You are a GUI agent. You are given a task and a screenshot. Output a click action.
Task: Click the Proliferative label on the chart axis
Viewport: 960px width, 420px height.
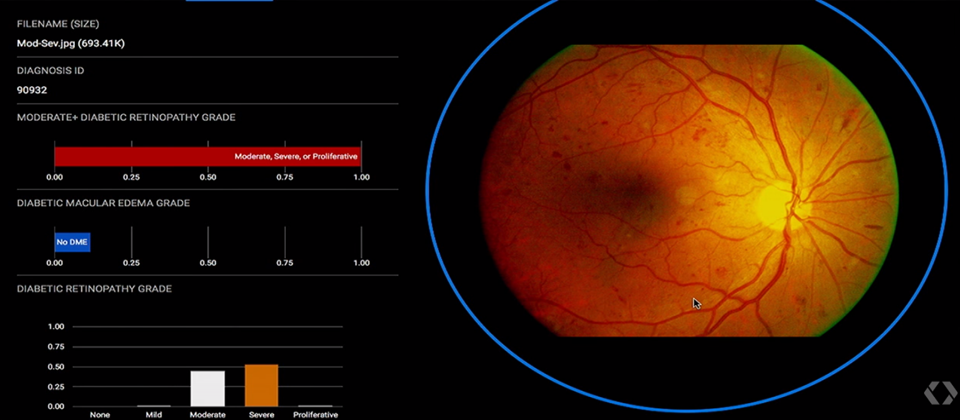[315, 414]
